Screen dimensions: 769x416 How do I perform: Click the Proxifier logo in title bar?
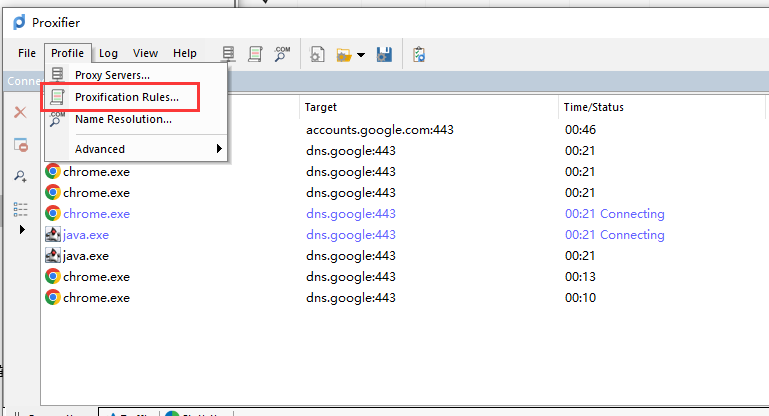pyautogui.click(x=19, y=22)
